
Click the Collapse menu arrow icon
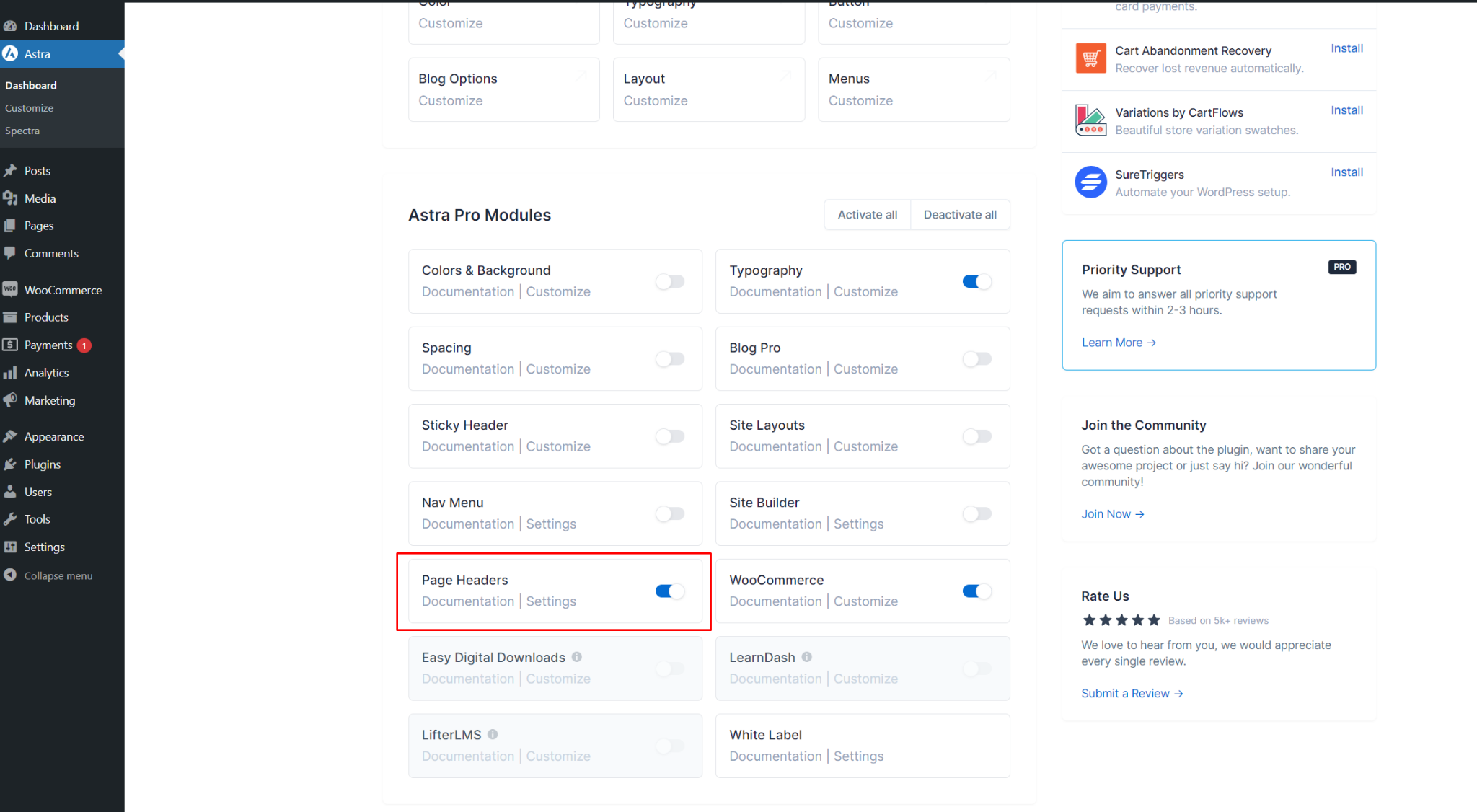click(x=10, y=575)
